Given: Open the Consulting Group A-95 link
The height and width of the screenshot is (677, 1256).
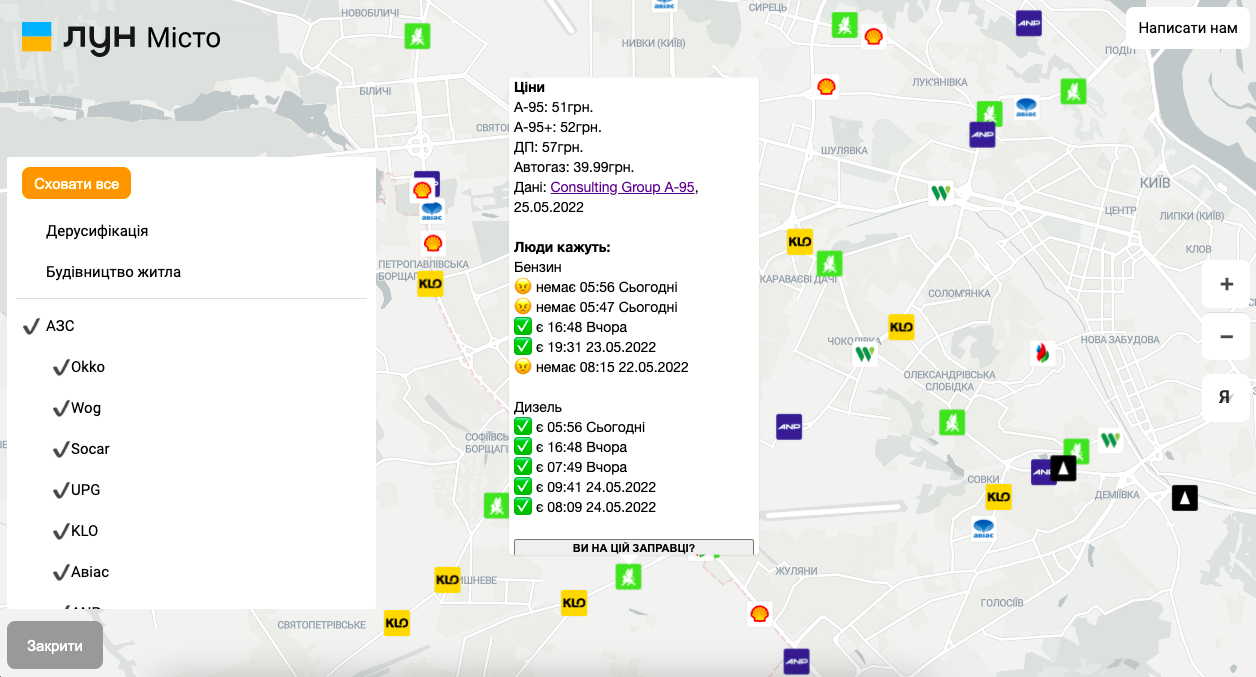Looking at the screenshot, I should 622,187.
